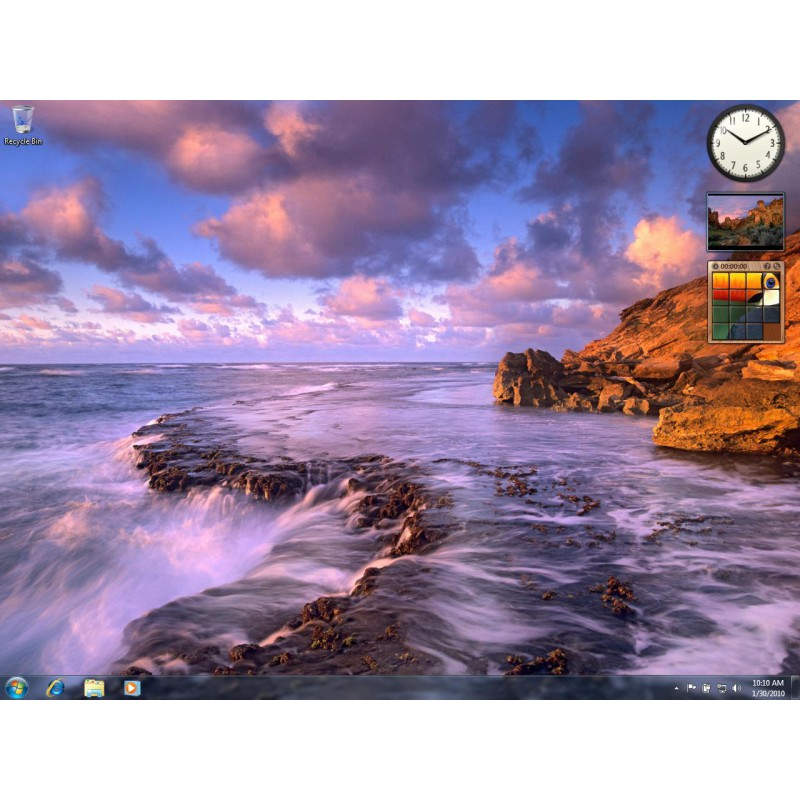Open Windows Explorer folder icon in taskbar
Image resolution: width=800 pixels, height=800 pixels.
[94, 688]
